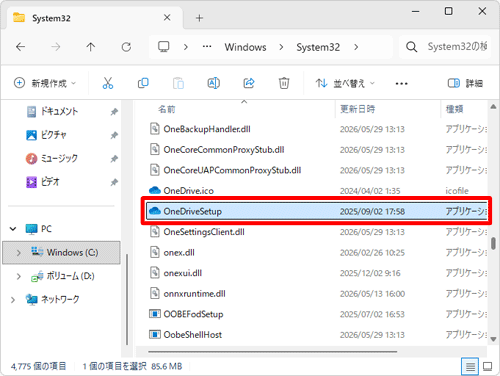Click the Delete trash can icon
This screenshot has height=376, width=500.
pos(284,83)
